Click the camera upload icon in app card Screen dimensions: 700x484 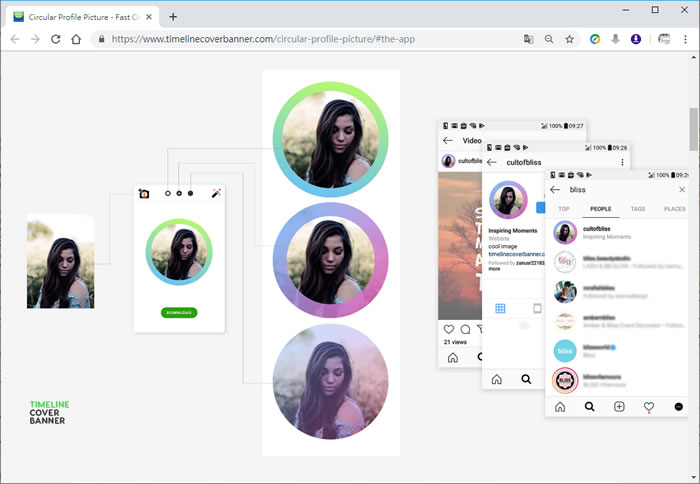pos(144,193)
